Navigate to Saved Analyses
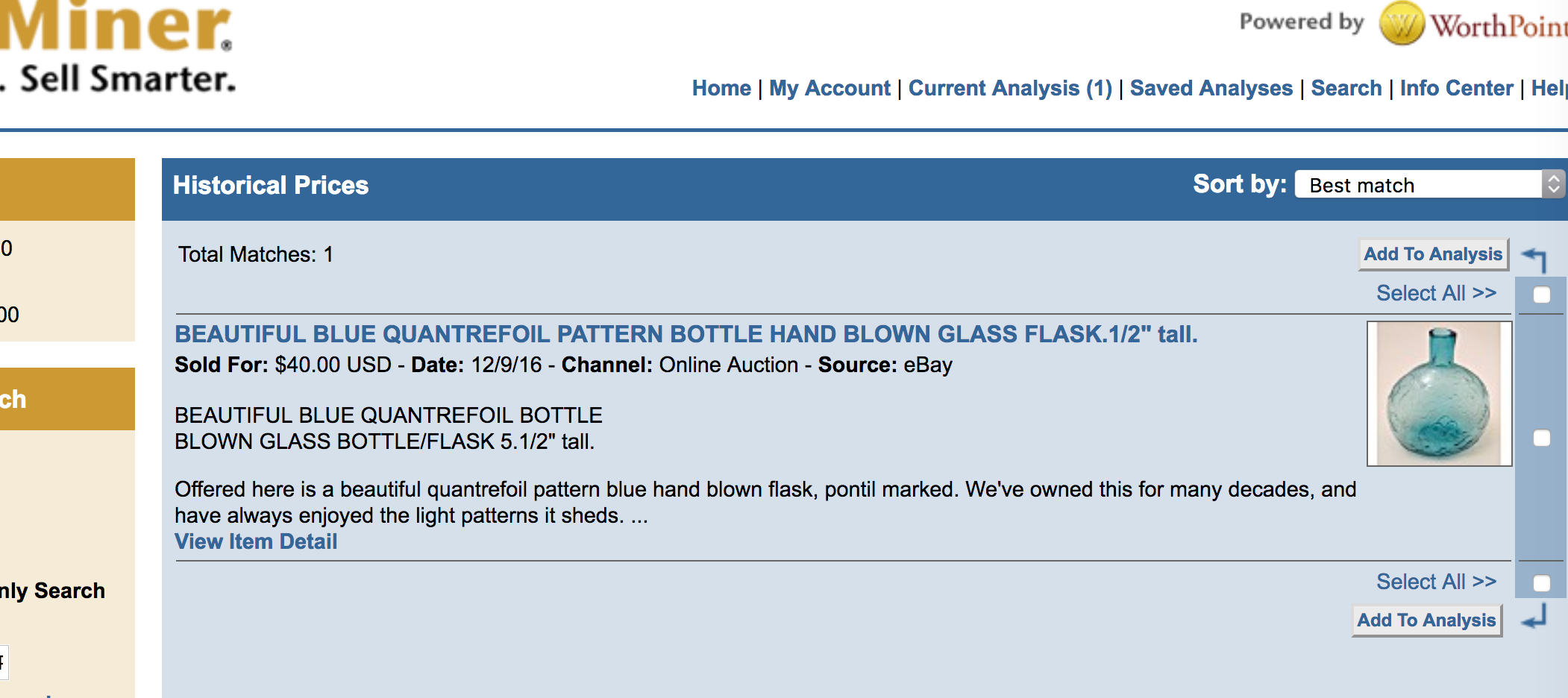The width and height of the screenshot is (1568, 698). pyautogui.click(x=1211, y=88)
